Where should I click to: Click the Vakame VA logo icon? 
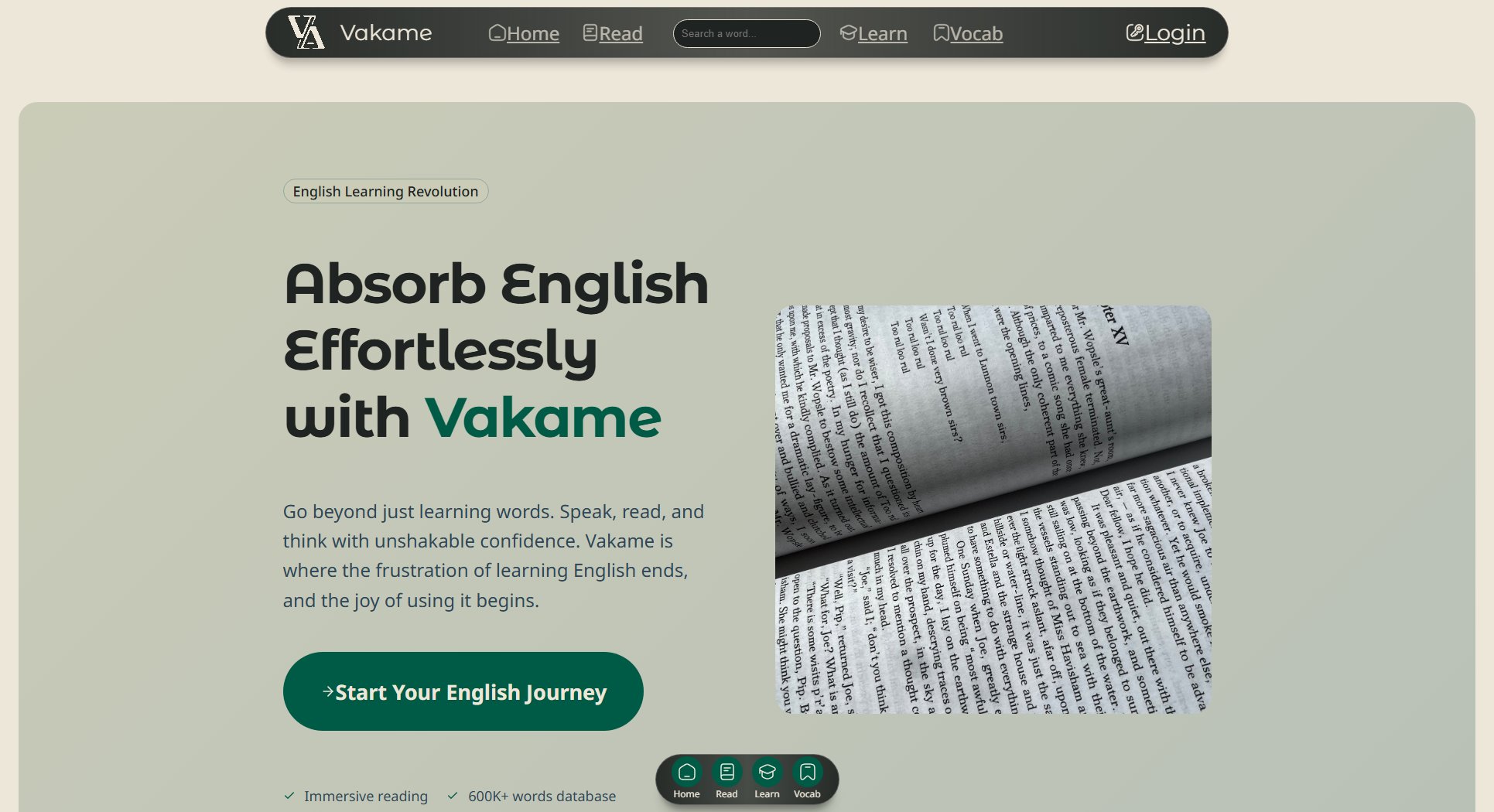coord(306,32)
